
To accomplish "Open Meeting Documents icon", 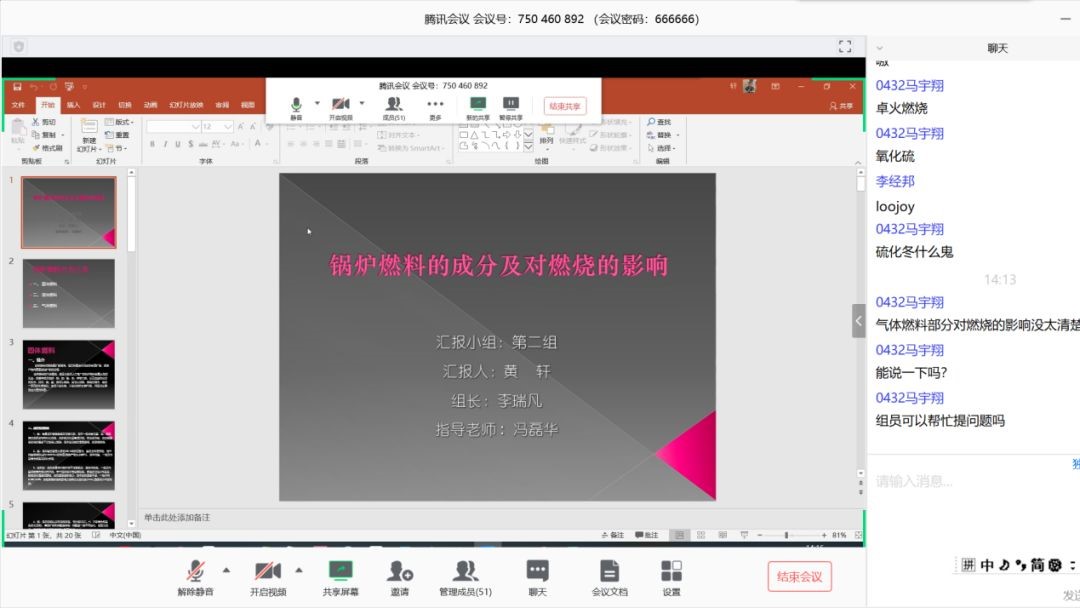I will 609,577.
